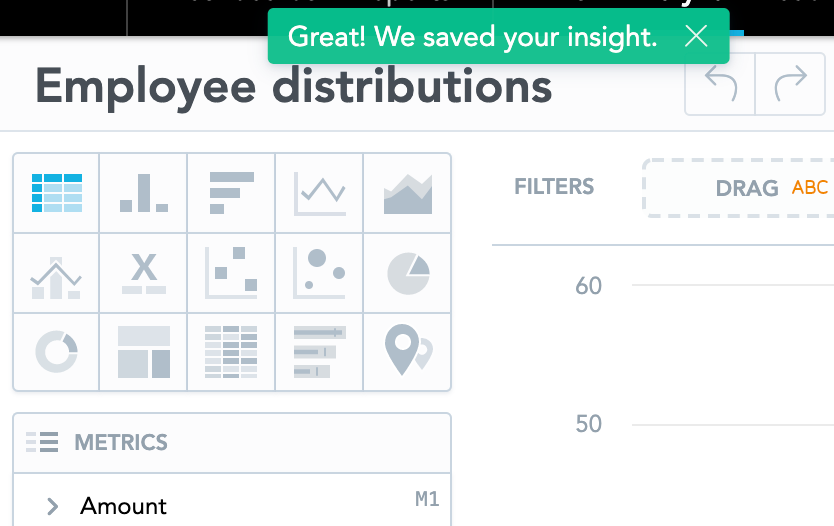Select the Donut chart icon
Image resolution: width=834 pixels, height=526 pixels.
(56, 352)
